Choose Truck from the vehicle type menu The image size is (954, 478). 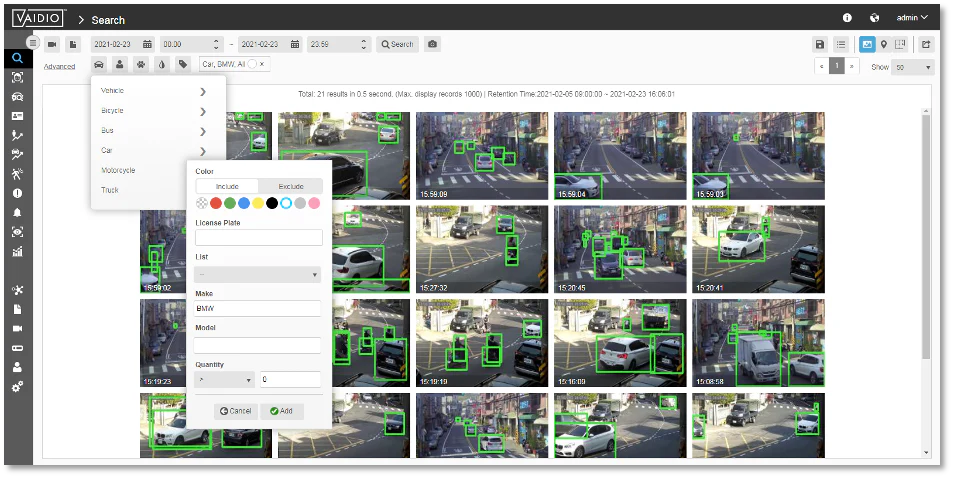coord(108,189)
